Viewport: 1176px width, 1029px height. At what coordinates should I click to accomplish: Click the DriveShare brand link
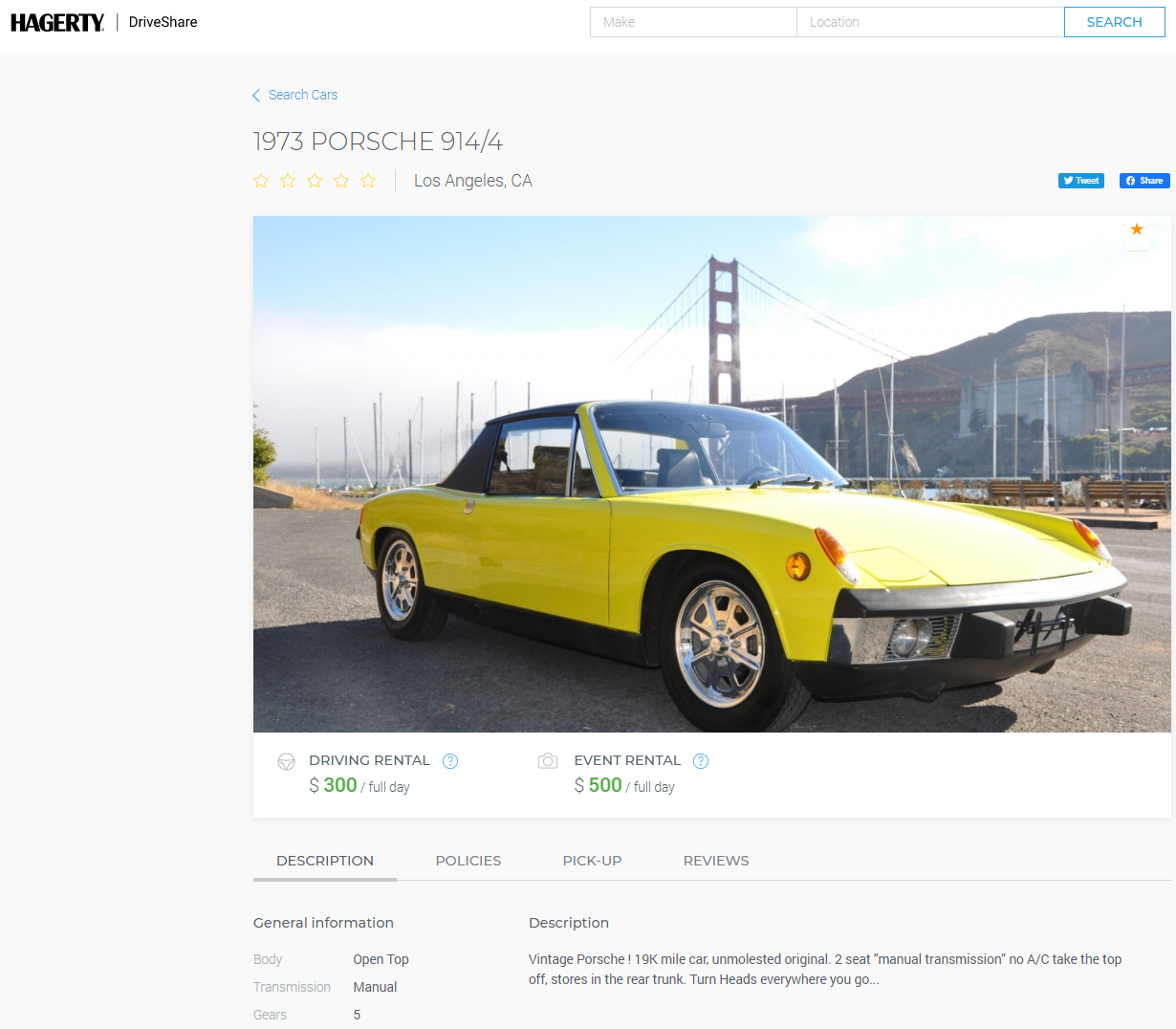[163, 22]
